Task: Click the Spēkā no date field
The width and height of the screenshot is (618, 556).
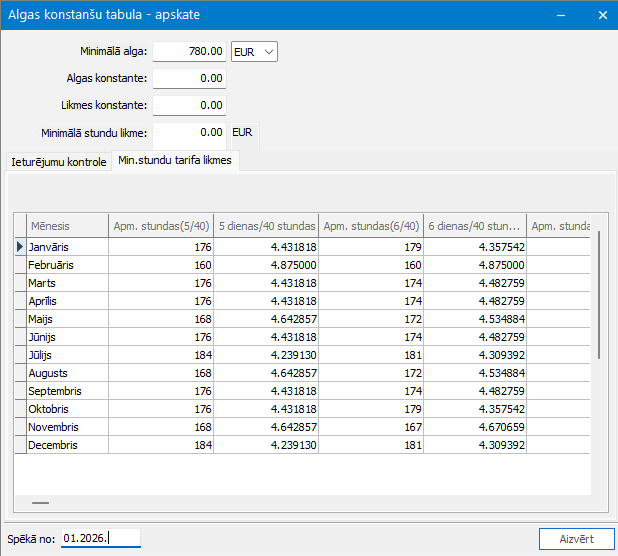Action: coord(101,538)
